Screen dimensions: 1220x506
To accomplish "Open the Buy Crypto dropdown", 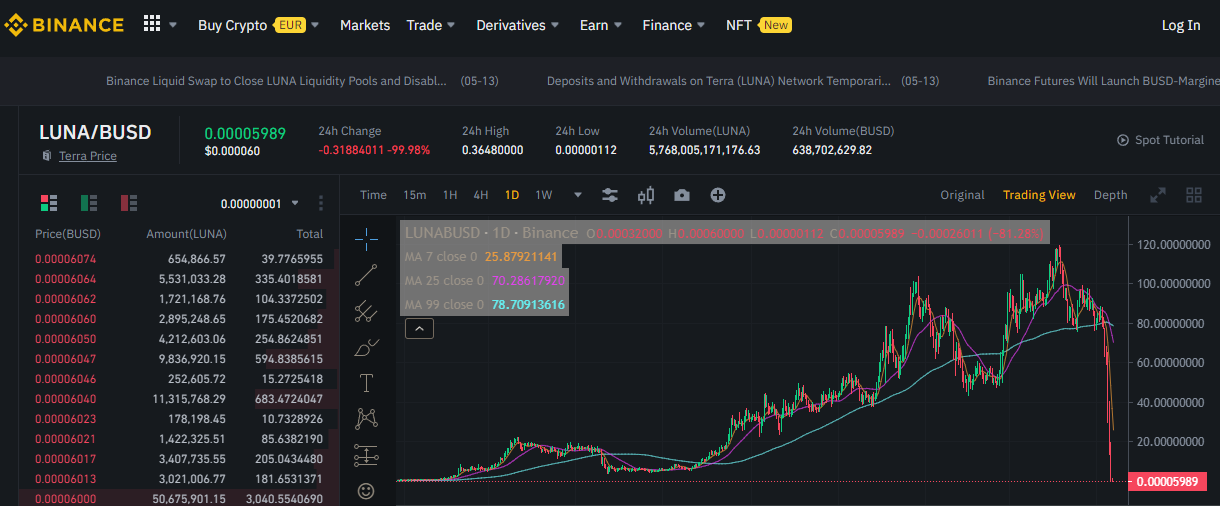I will pos(258,25).
